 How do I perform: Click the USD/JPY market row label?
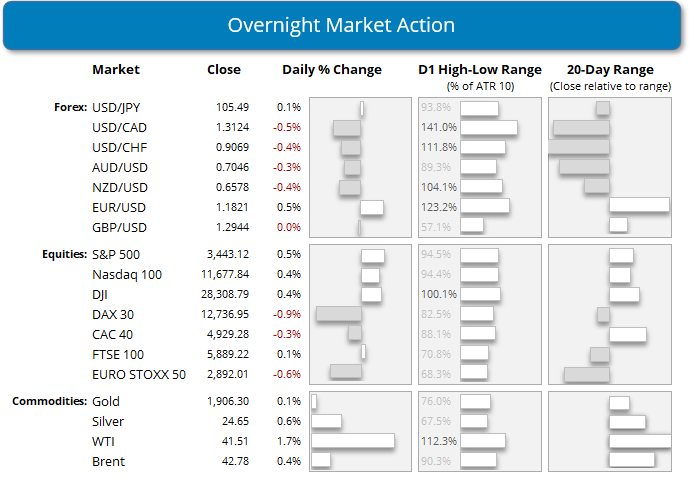[116, 108]
